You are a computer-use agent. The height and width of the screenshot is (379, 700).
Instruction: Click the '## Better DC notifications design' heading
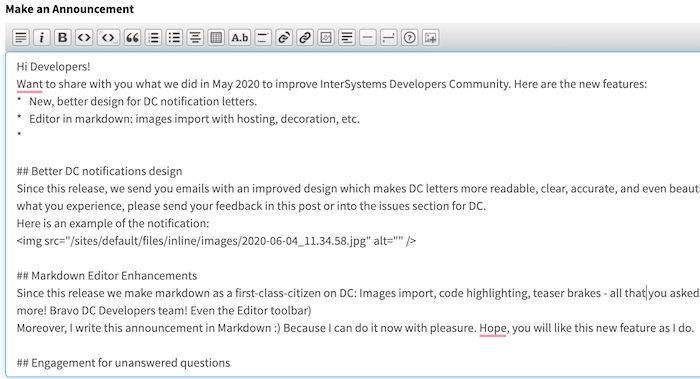tap(99, 171)
